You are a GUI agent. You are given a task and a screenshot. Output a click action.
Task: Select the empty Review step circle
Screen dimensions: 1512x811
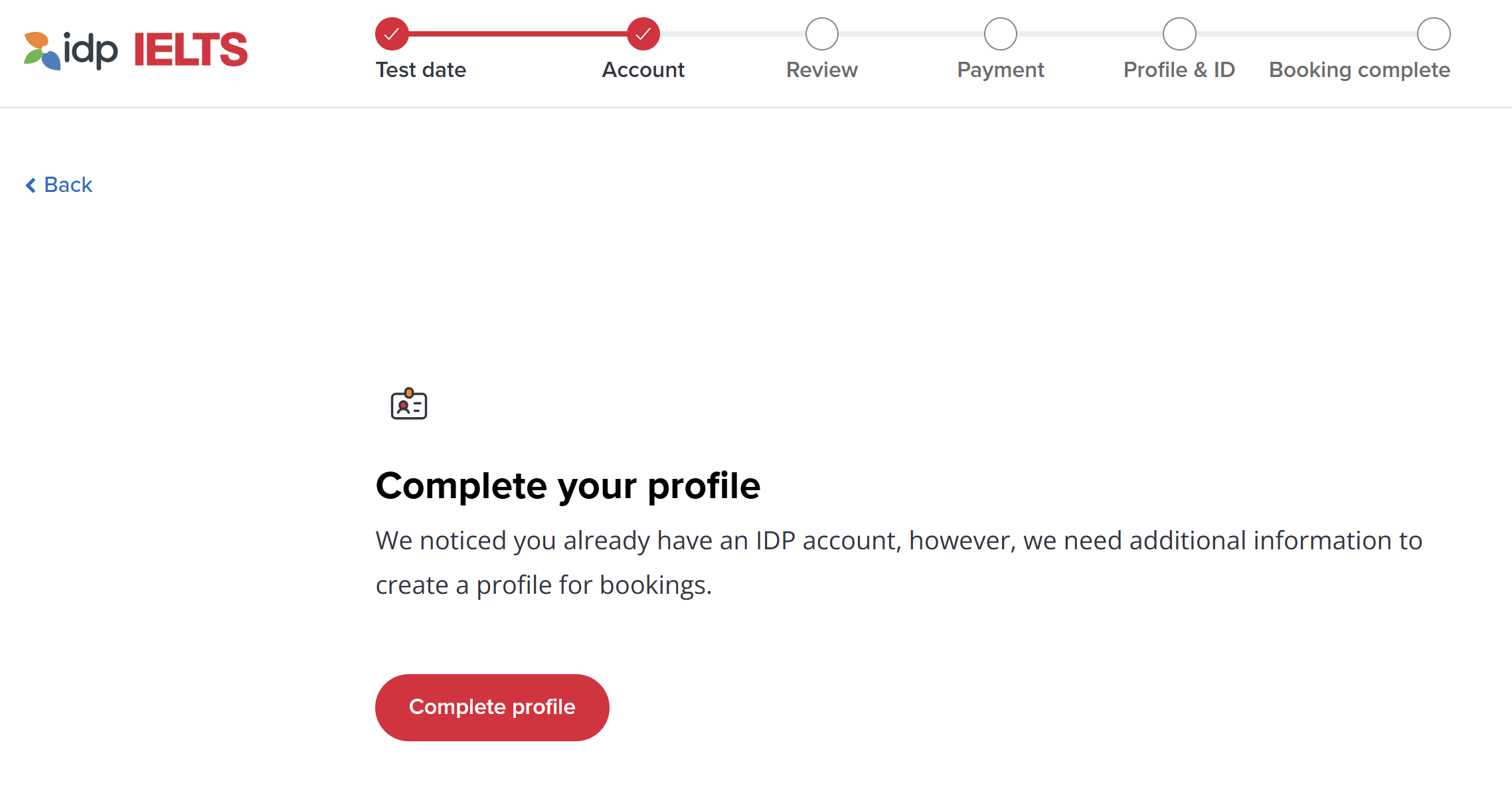821,34
